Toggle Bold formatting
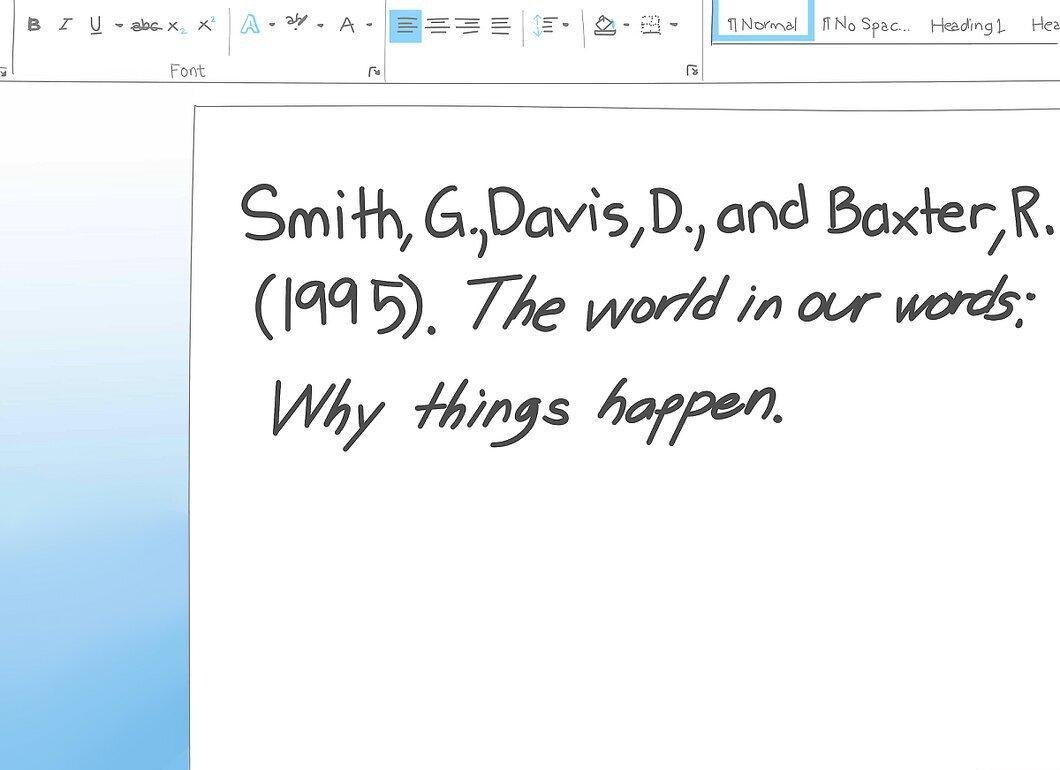This screenshot has width=1060, height=770. tap(34, 26)
